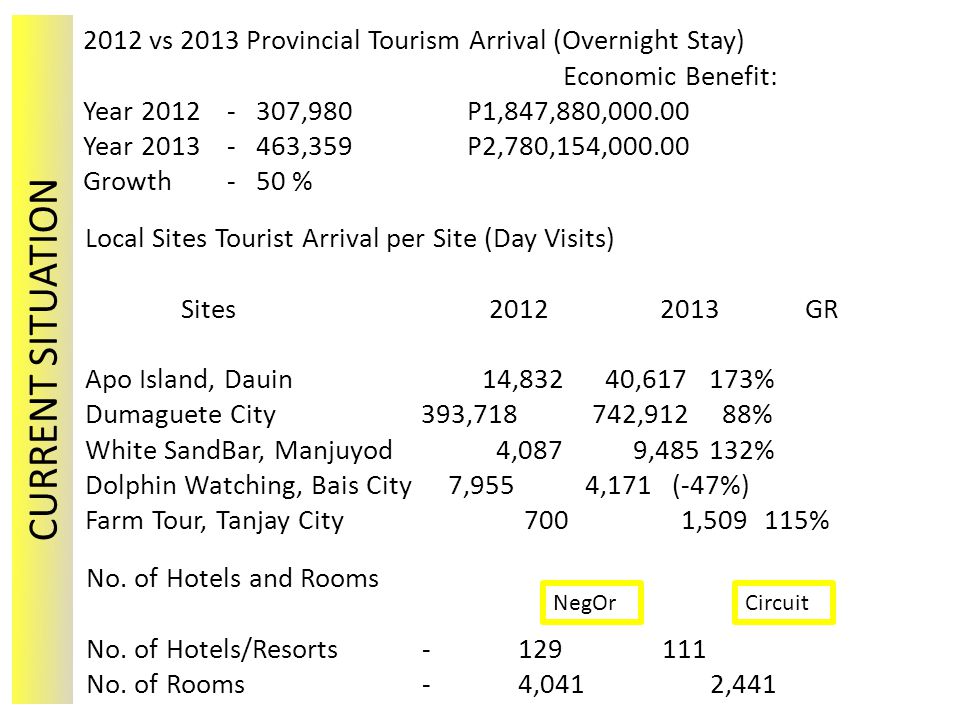The width and height of the screenshot is (960, 720).
Task: Click the Year 2013 arrival figure 463,359
Action: [304, 146]
